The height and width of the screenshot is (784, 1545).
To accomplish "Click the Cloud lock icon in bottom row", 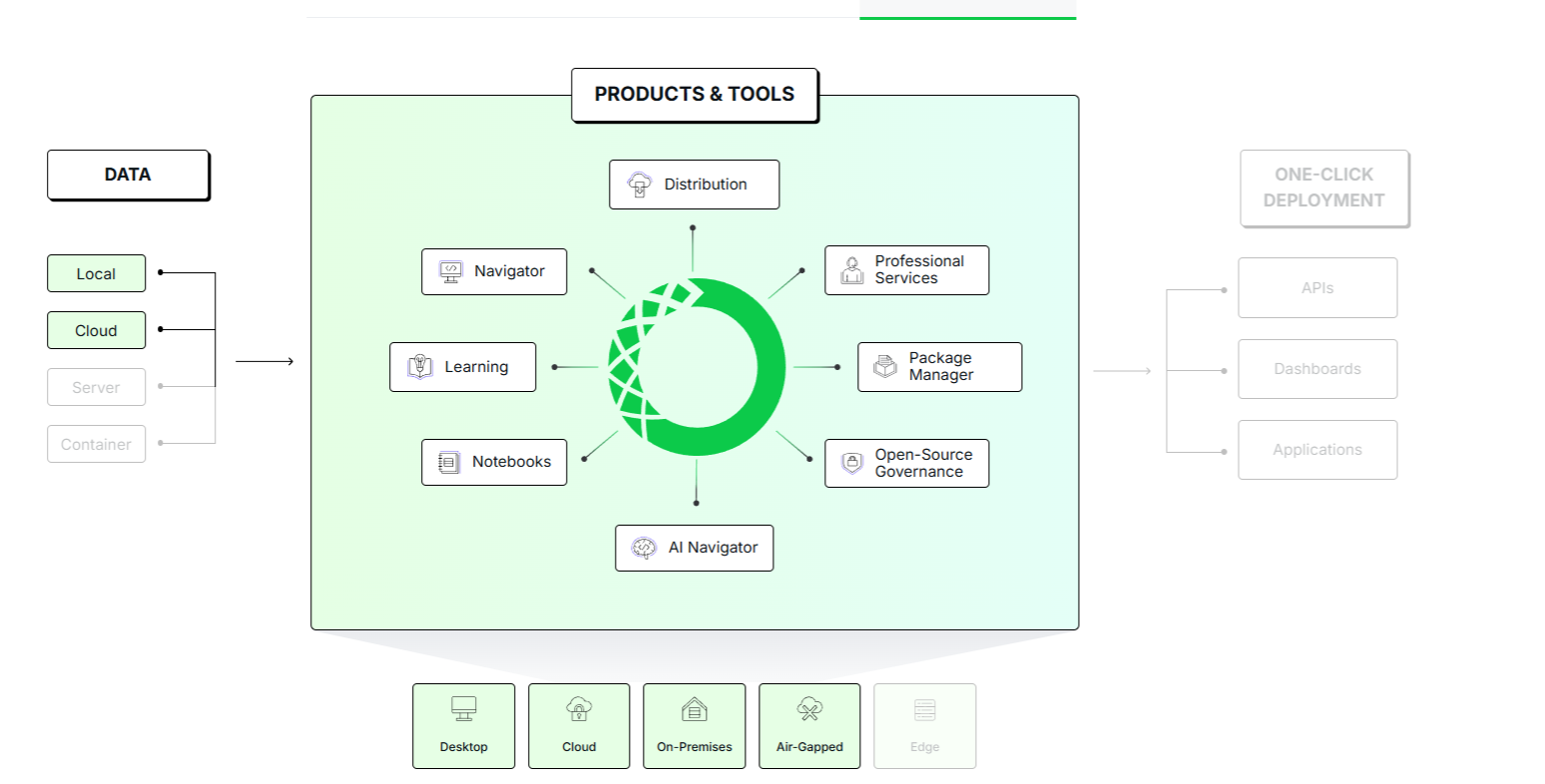I will 579,709.
